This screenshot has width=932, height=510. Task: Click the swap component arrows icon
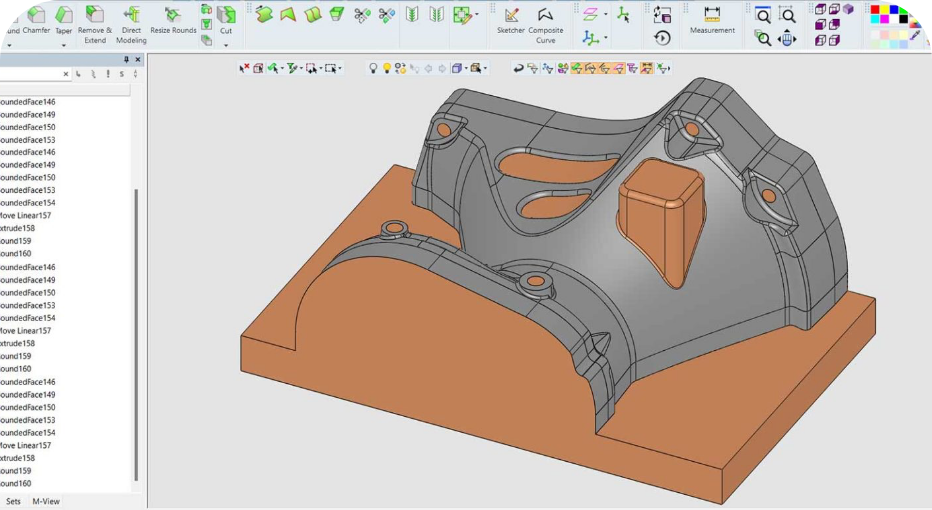pos(662,14)
